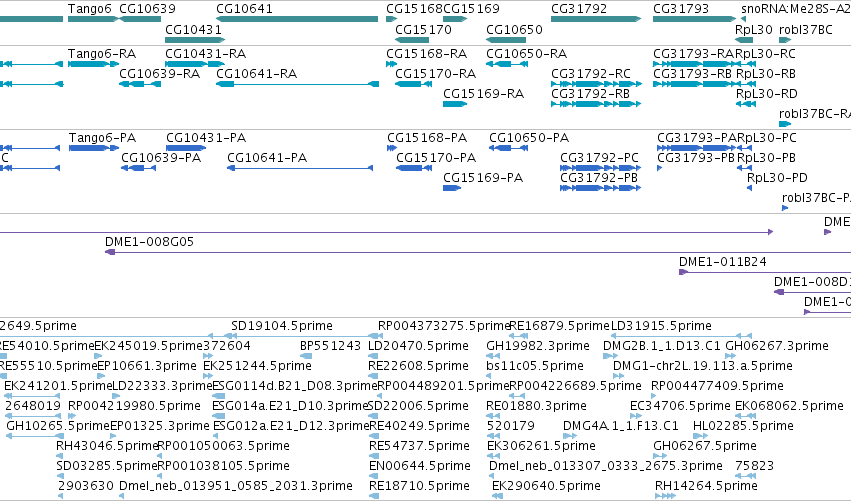This screenshot has height=501, width=851.
Task: Click the CG10431-RA transcript label
Action: (x=205, y=54)
